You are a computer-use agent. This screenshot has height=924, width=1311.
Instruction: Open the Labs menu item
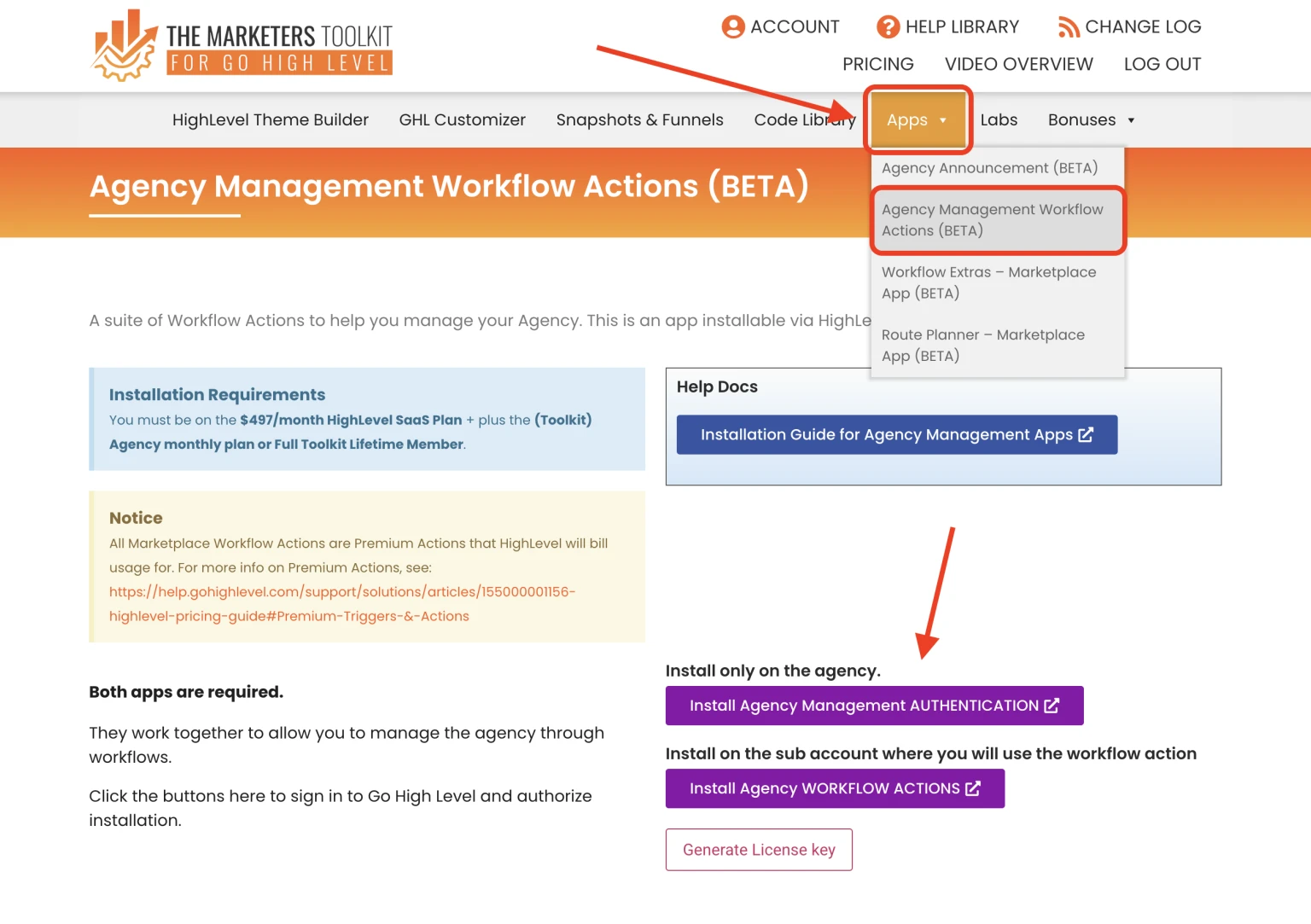click(x=999, y=120)
